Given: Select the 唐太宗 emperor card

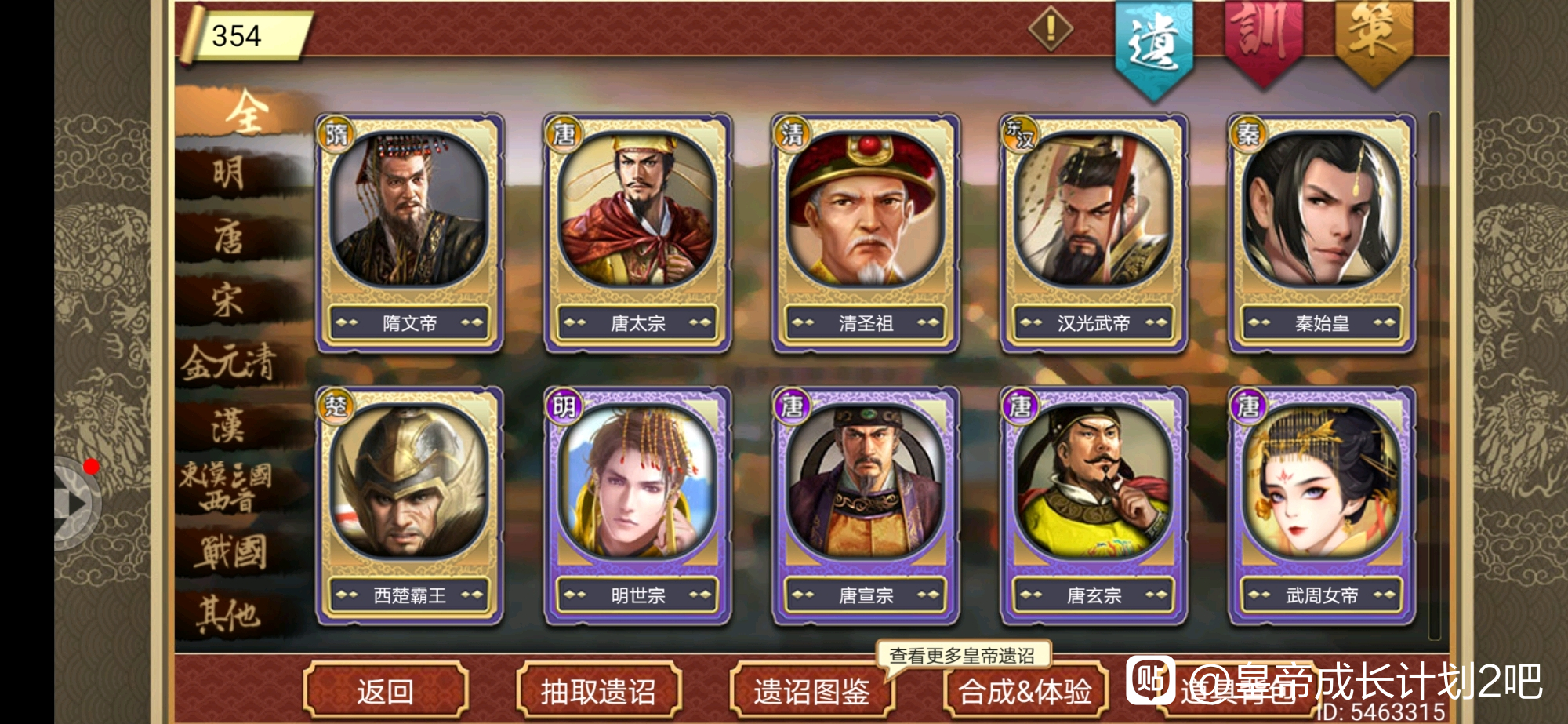Looking at the screenshot, I should tap(637, 233).
